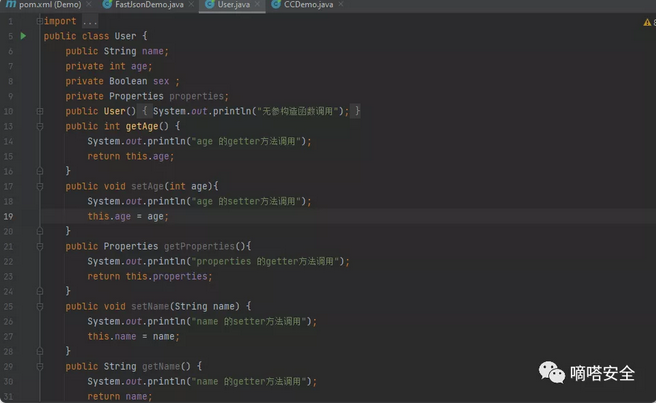Click 'this.name = name;' on line 27
656x403 pixels.
pyautogui.click(x=133, y=336)
